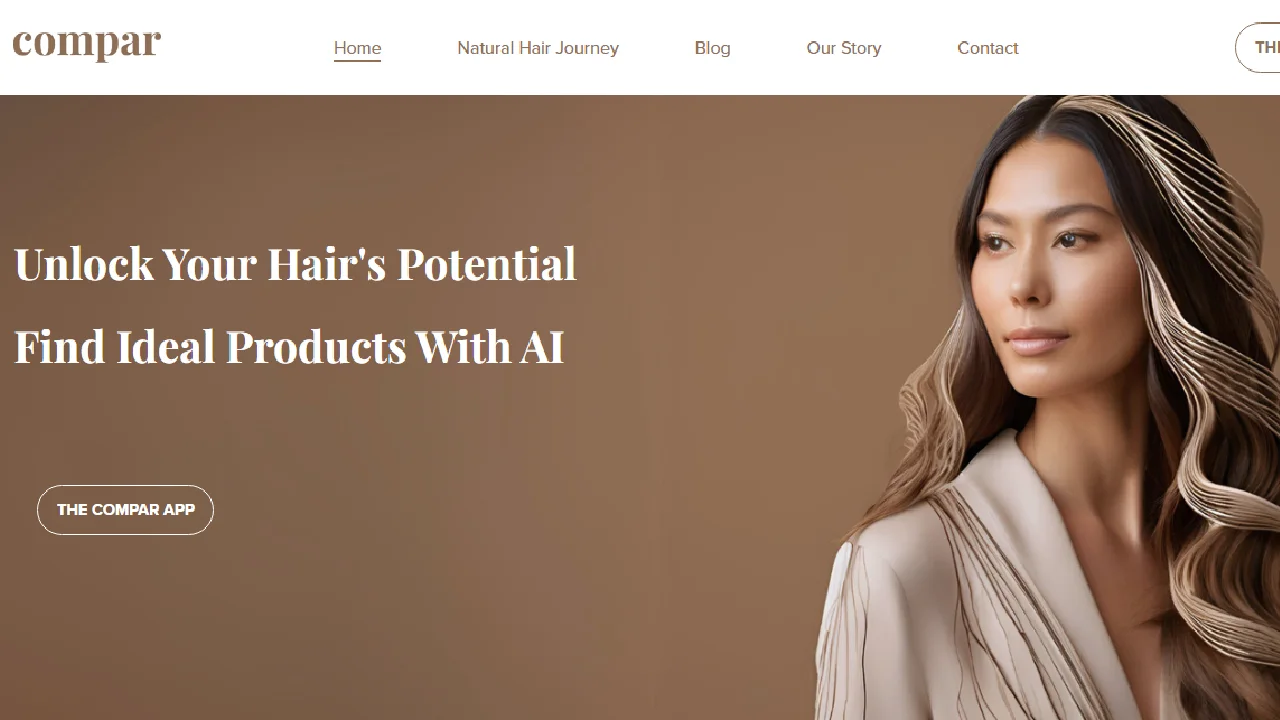Click the word Ideal in the headline
The image size is (1280, 720).
pos(166,347)
